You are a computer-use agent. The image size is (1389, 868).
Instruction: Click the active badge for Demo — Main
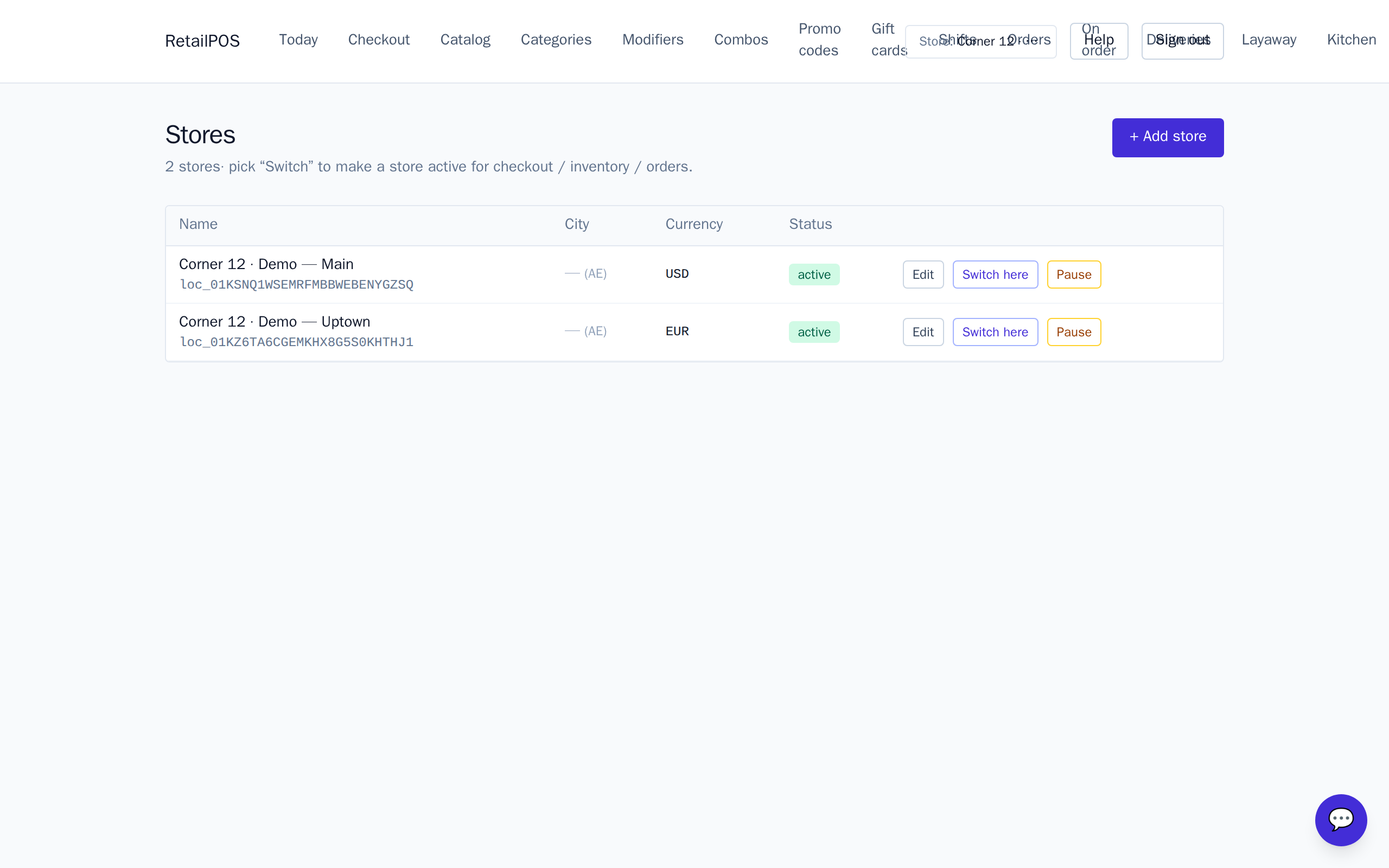(814, 275)
